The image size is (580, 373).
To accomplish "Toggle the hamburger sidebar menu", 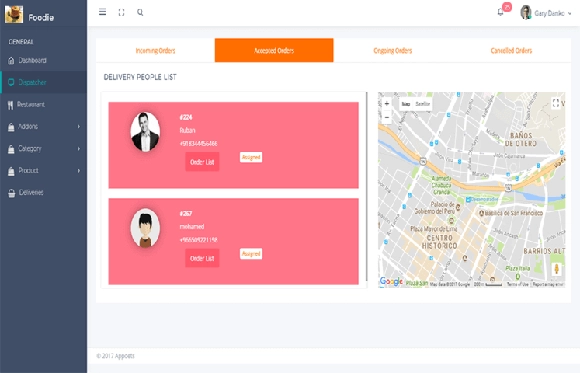I will [102, 12].
